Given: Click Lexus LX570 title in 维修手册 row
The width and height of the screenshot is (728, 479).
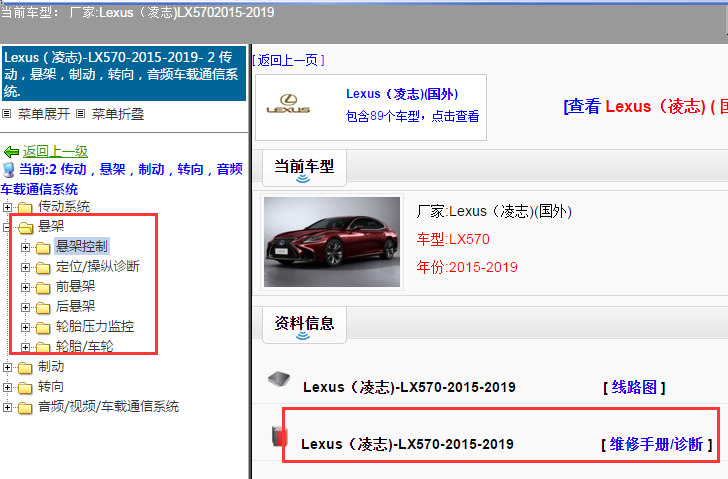Looking at the screenshot, I should click(x=407, y=444).
